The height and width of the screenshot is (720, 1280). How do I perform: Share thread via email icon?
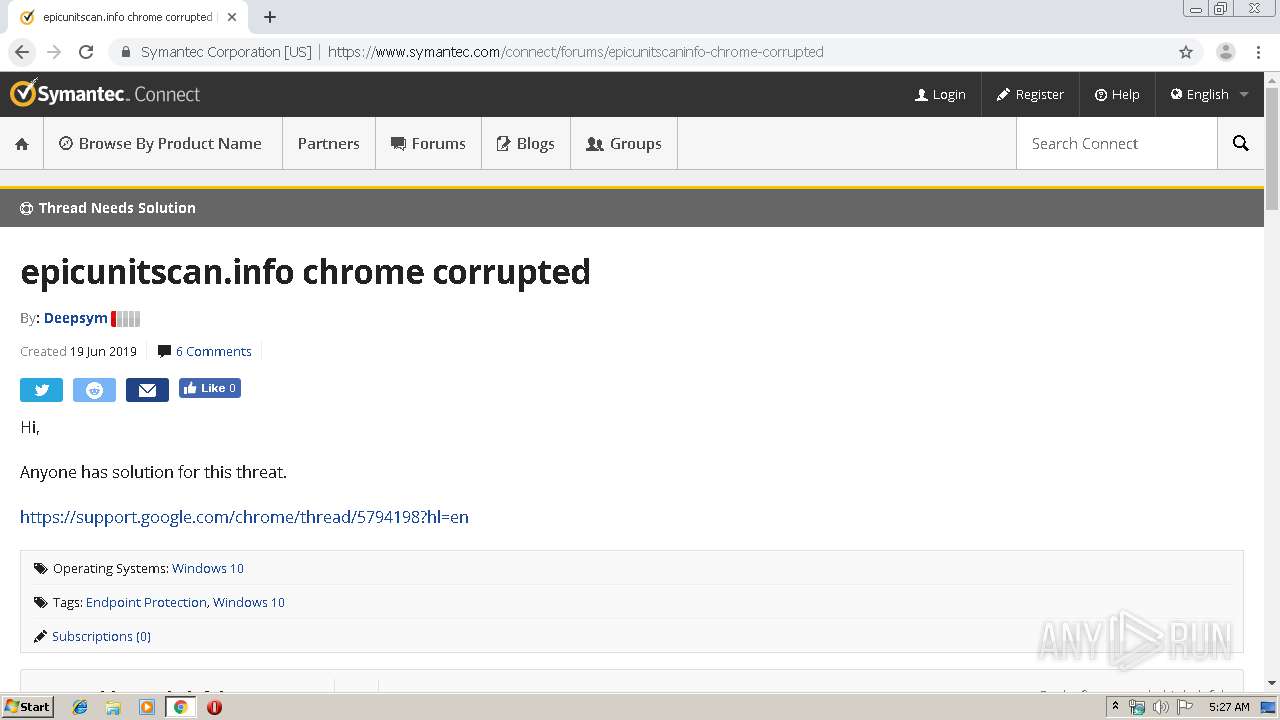[147, 390]
